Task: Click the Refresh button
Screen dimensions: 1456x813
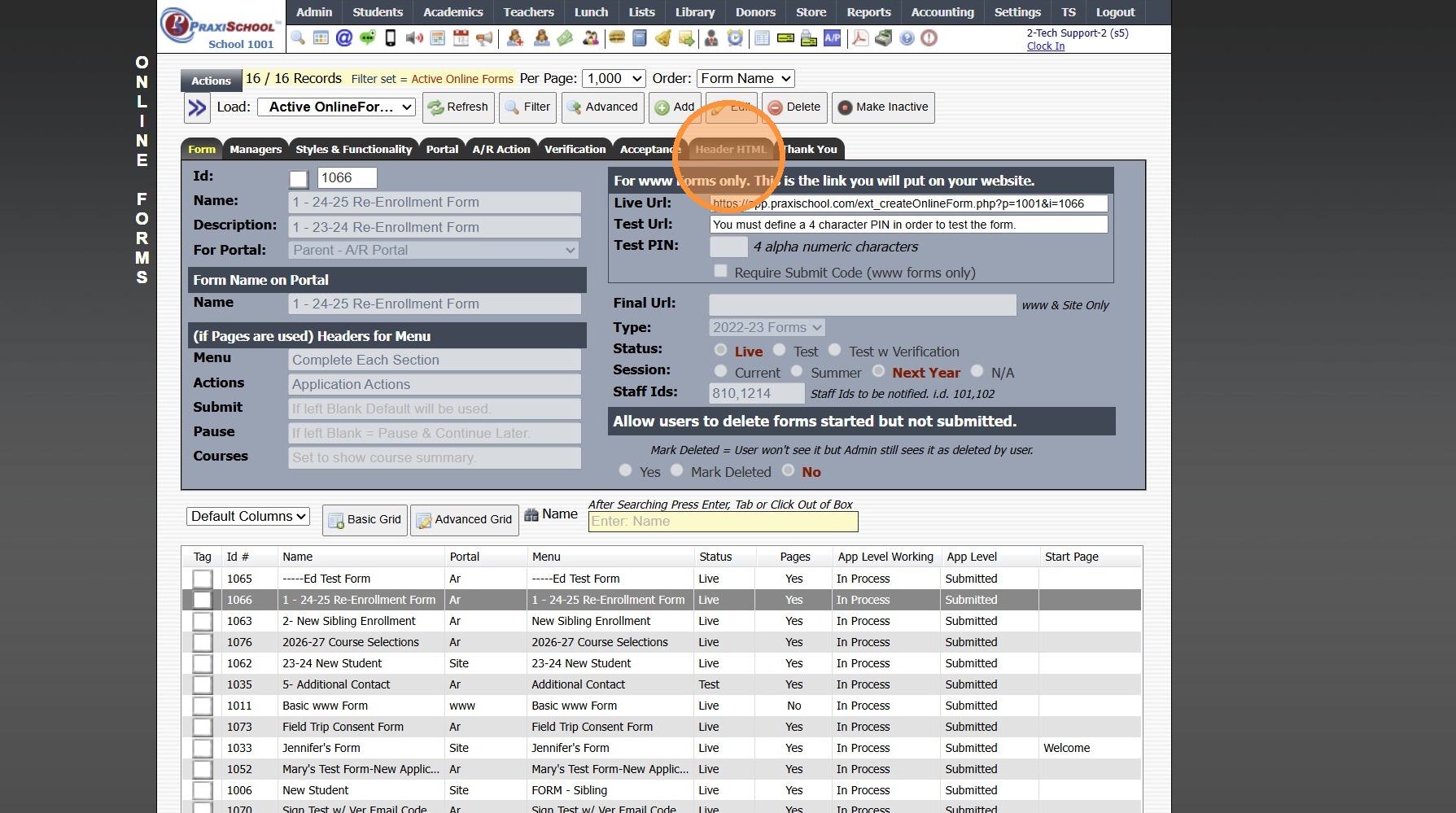Action: 458,107
